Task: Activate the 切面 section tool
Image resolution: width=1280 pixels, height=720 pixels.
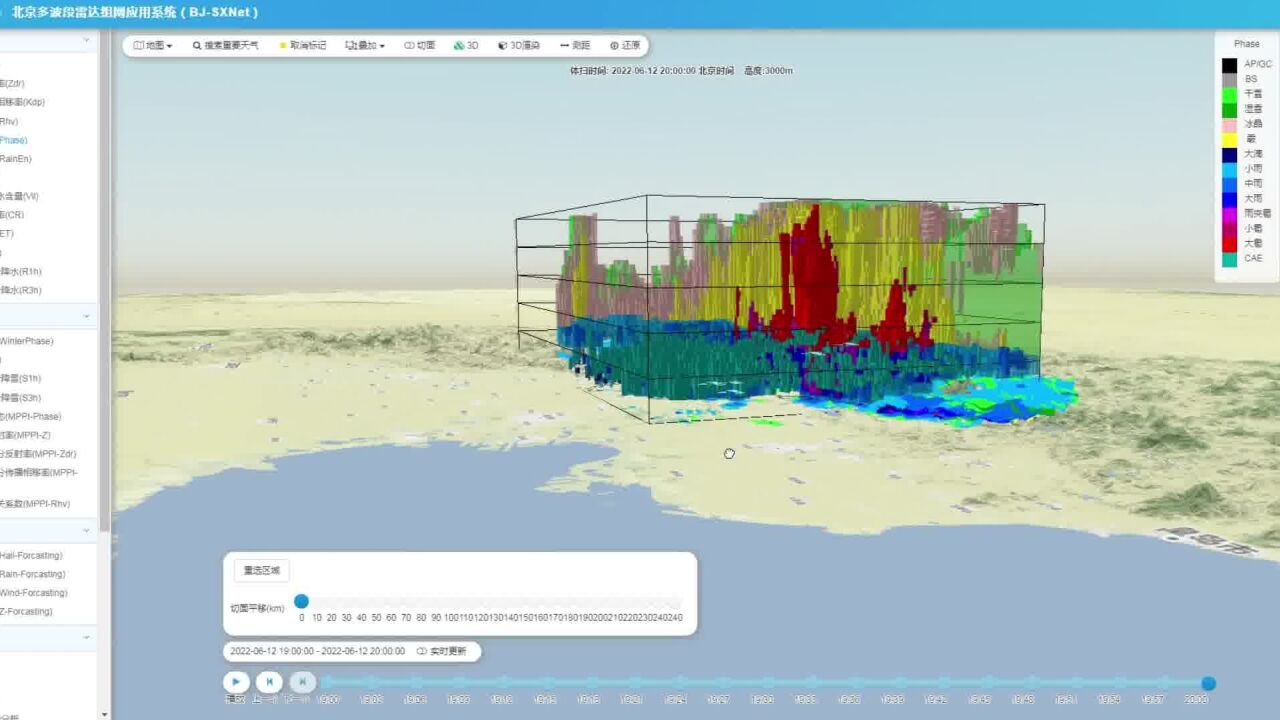Action: tap(419, 45)
